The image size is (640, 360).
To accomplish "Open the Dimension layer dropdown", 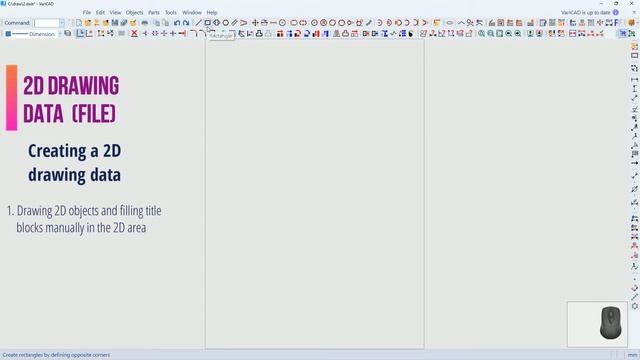I will click(60, 34).
